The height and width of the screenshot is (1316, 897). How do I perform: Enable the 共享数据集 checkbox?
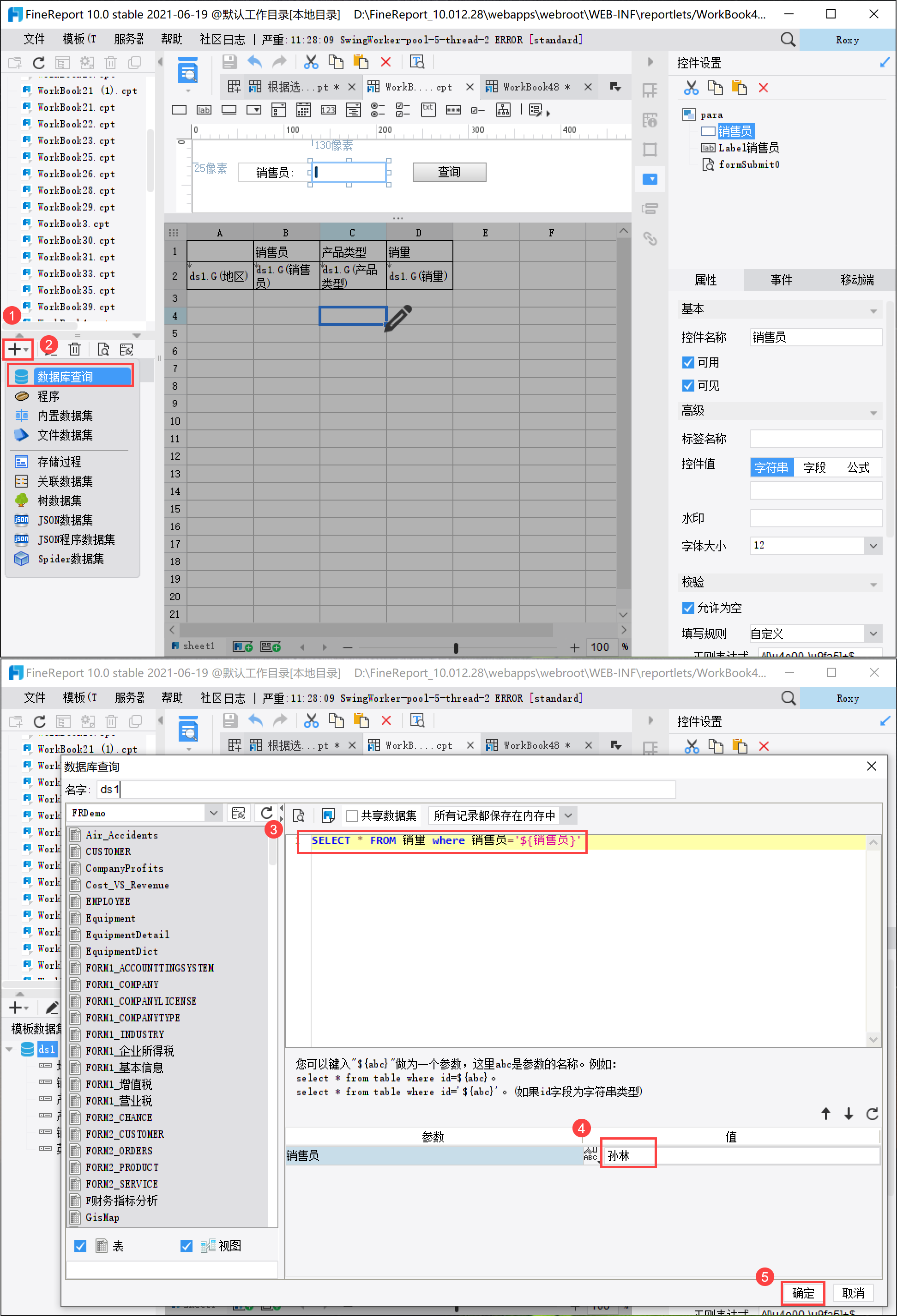[x=352, y=815]
